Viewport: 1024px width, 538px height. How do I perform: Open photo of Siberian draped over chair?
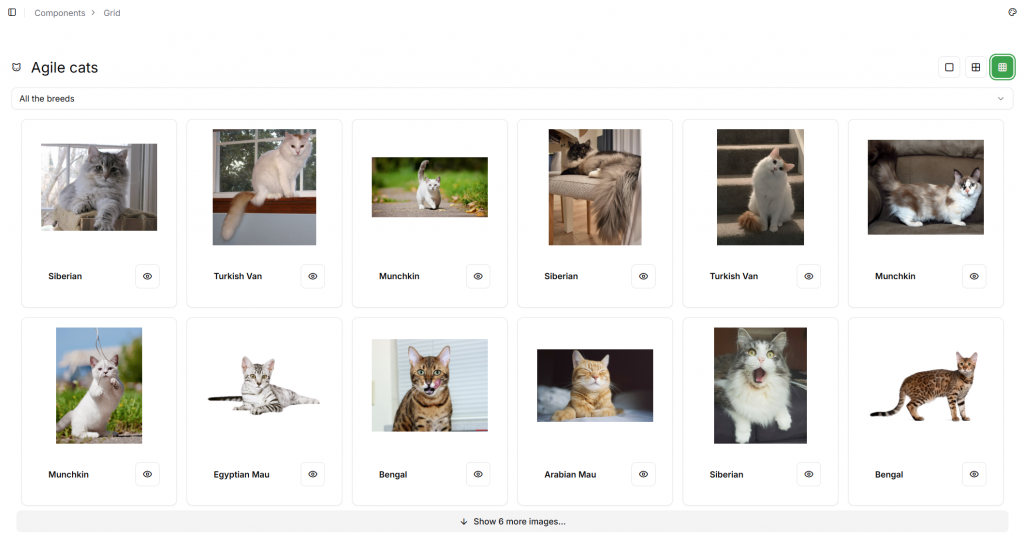[x=595, y=187]
